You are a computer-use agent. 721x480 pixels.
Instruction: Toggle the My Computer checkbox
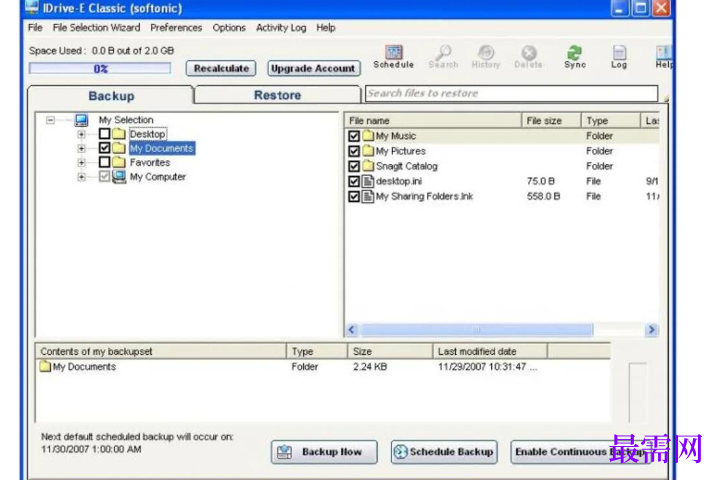(x=104, y=177)
